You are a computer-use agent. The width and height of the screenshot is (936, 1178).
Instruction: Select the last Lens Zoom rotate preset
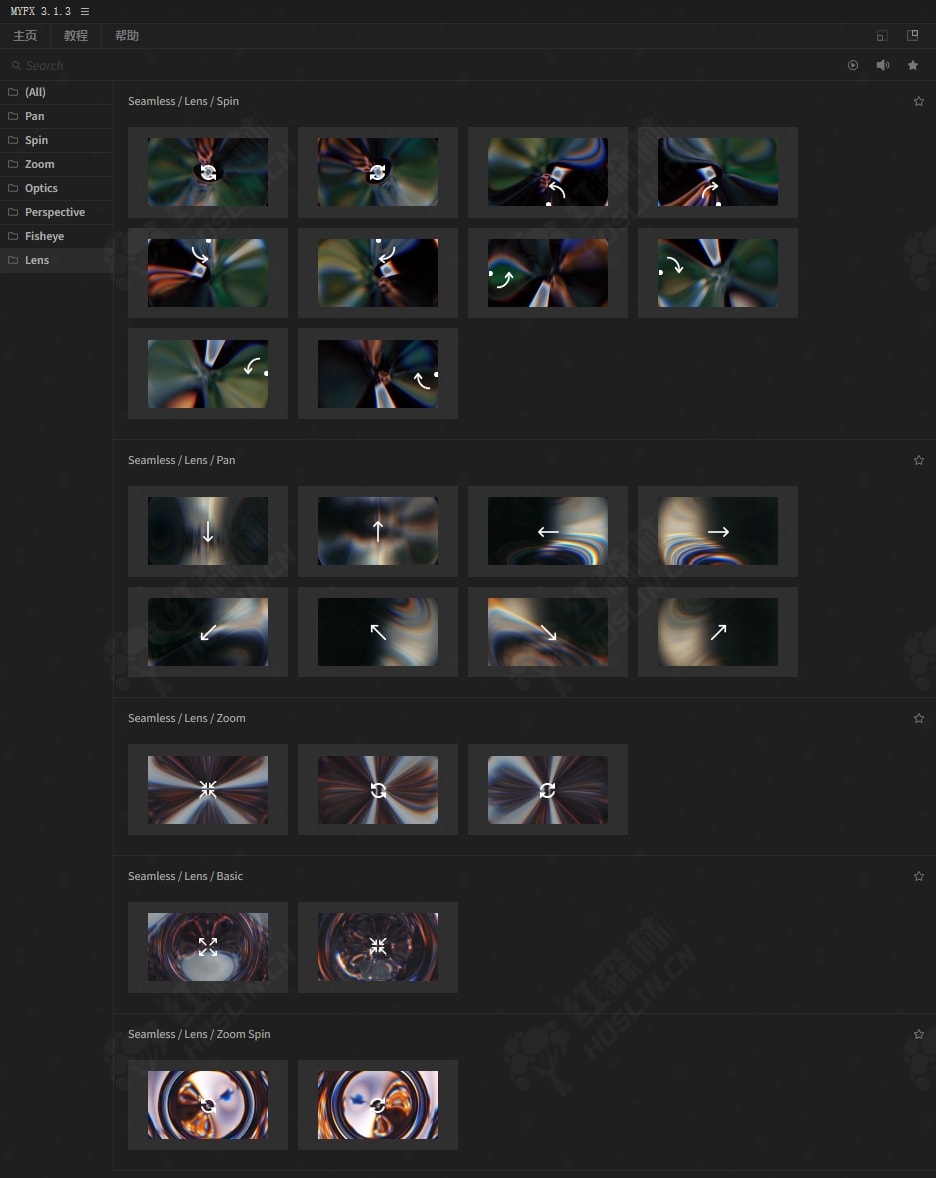click(x=548, y=790)
